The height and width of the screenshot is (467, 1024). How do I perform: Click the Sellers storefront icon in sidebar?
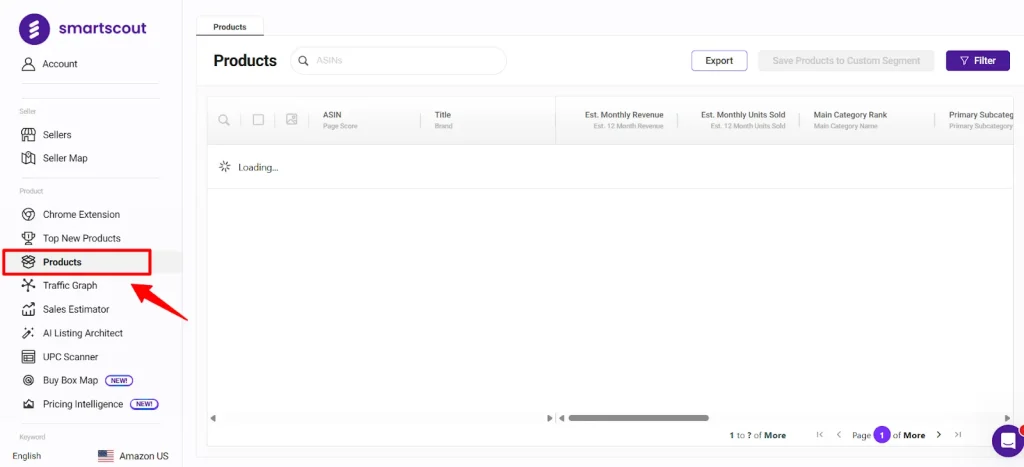click(x=29, y=135)
